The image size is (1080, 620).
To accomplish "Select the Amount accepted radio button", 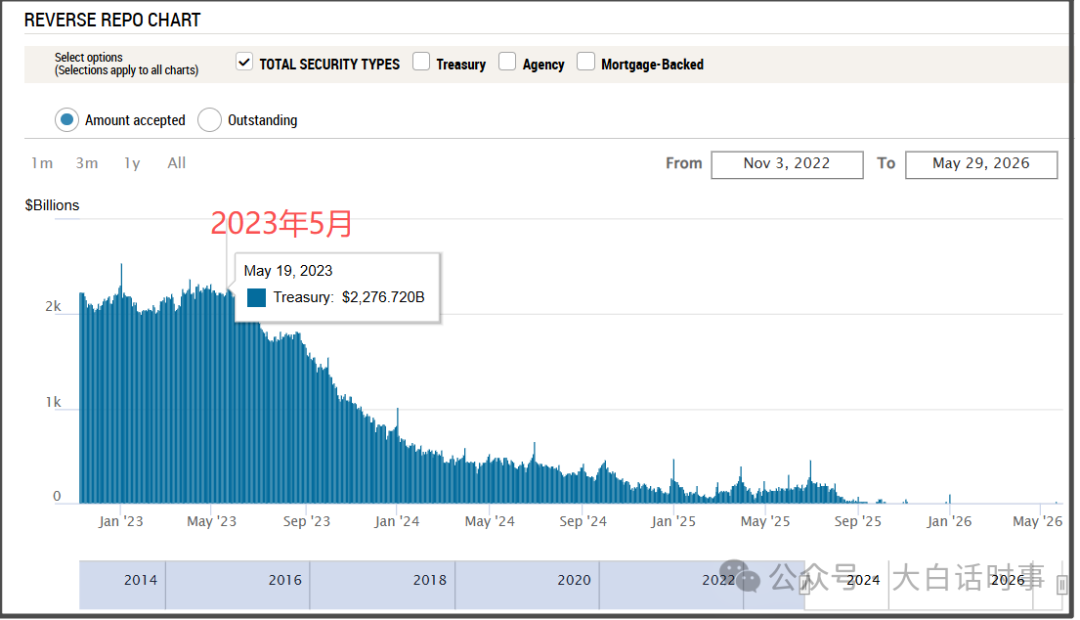I will point(67,120).
